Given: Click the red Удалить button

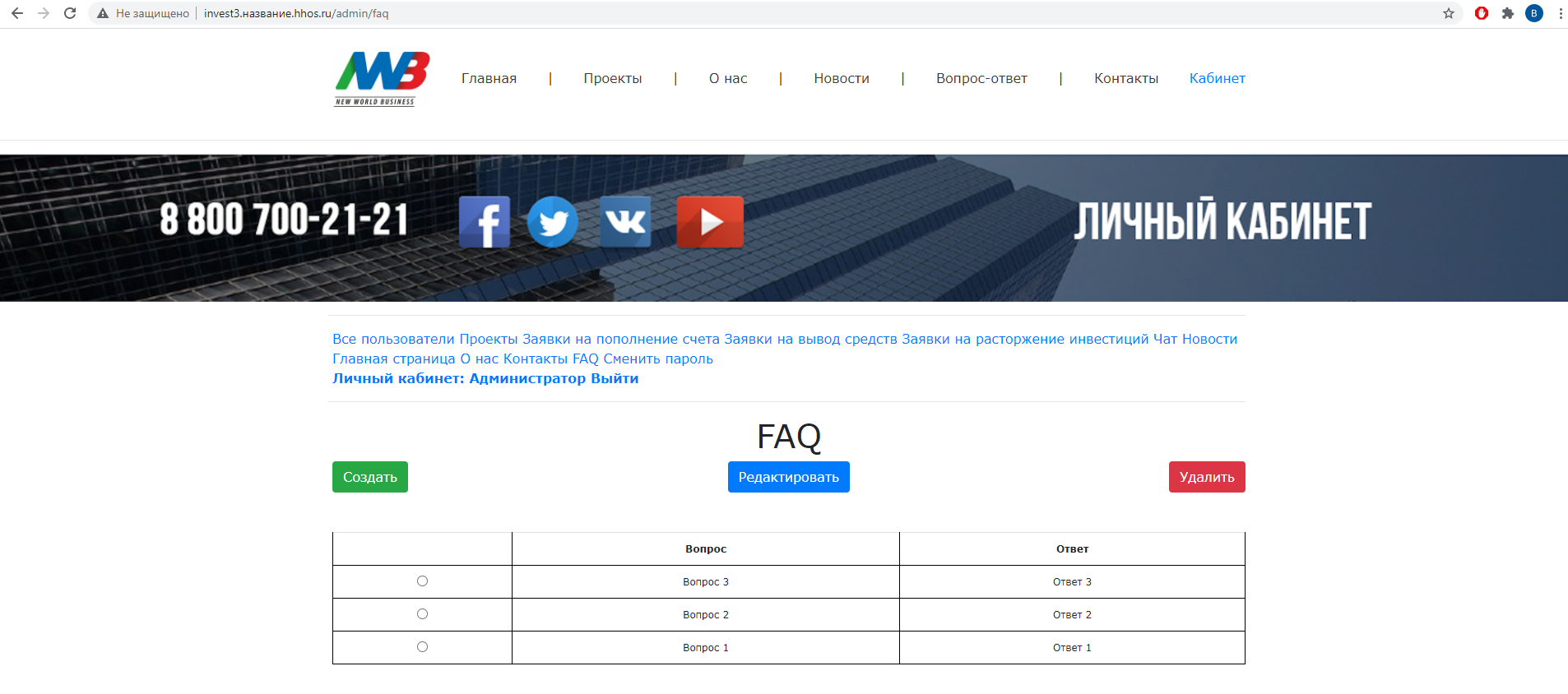Looking at the screenshot, I should click(x=1207, y=477).
